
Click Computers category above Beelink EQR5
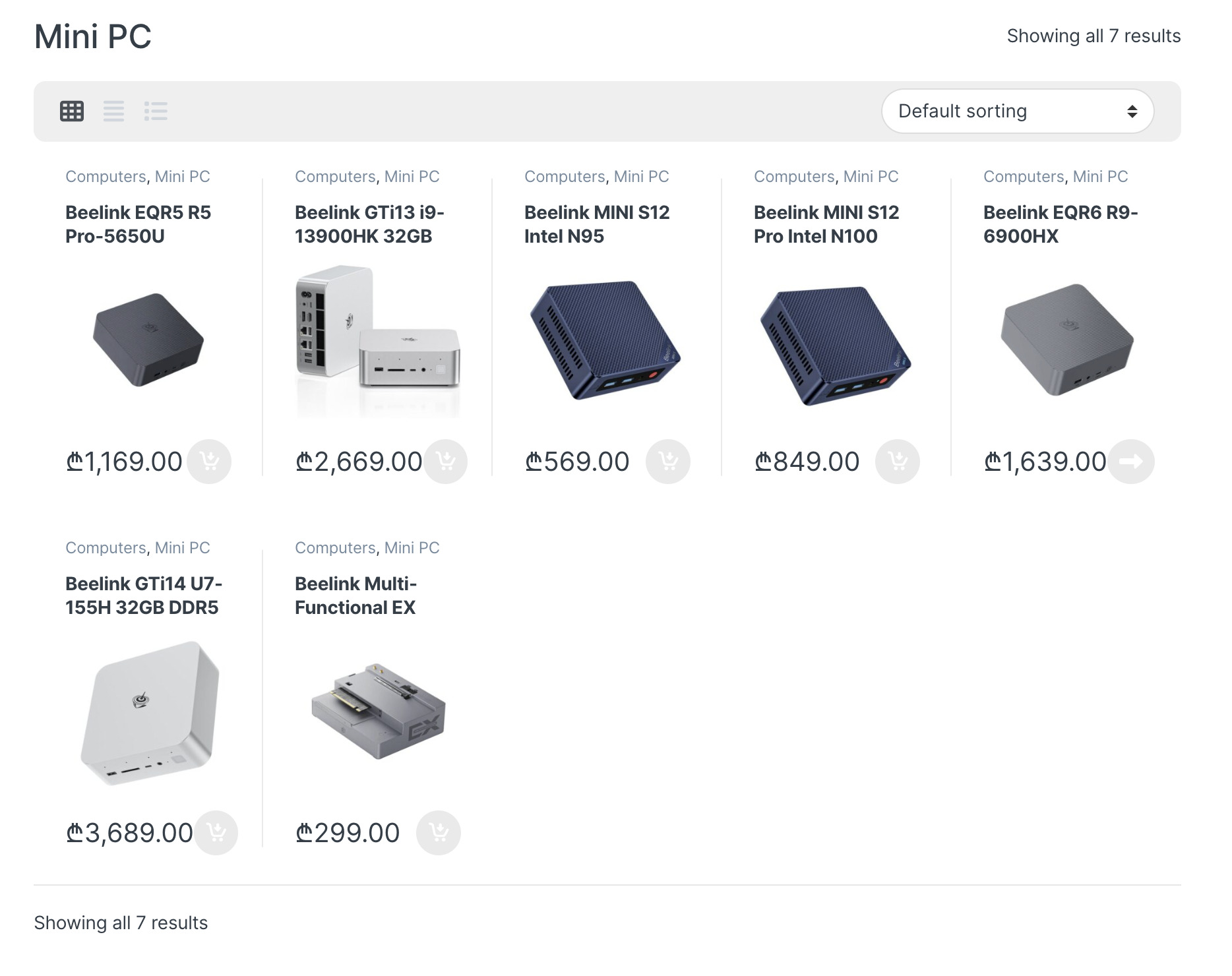tap(106, 177)
